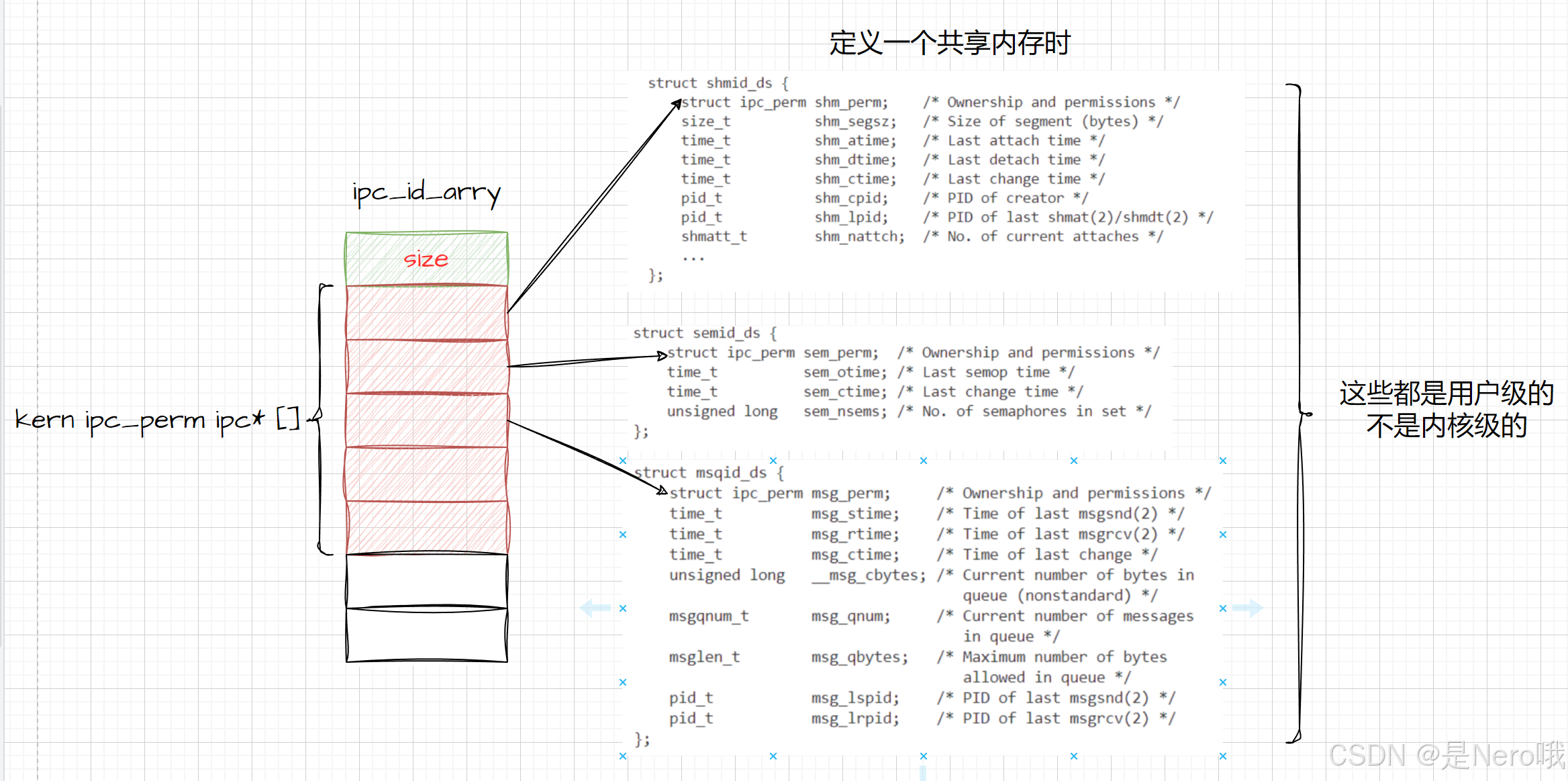This screenshot has height=781, width=1568.
Task: Click the PID of creator comment
Action: [1006, 198]
